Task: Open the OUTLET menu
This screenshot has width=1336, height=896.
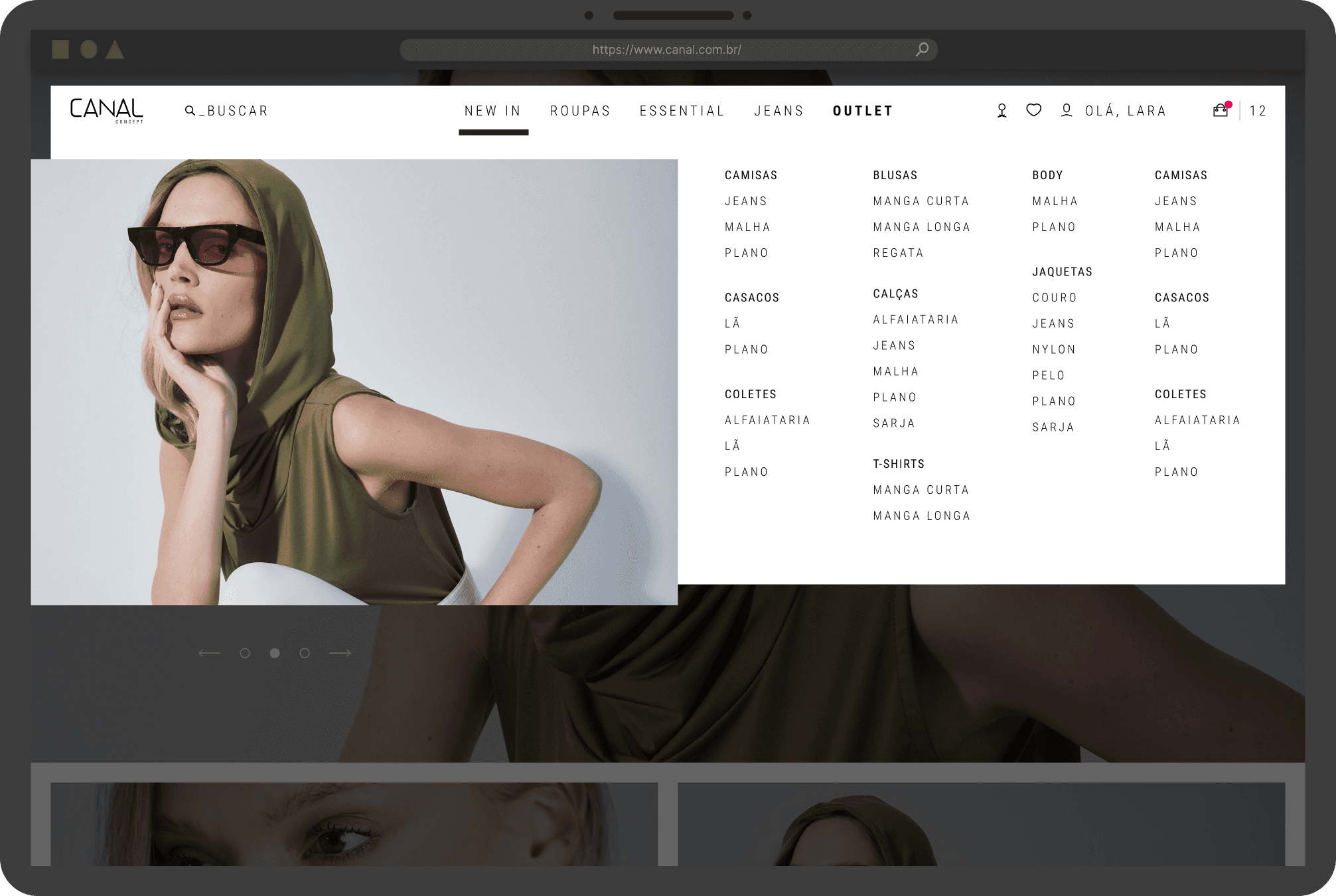Action: 863,111
